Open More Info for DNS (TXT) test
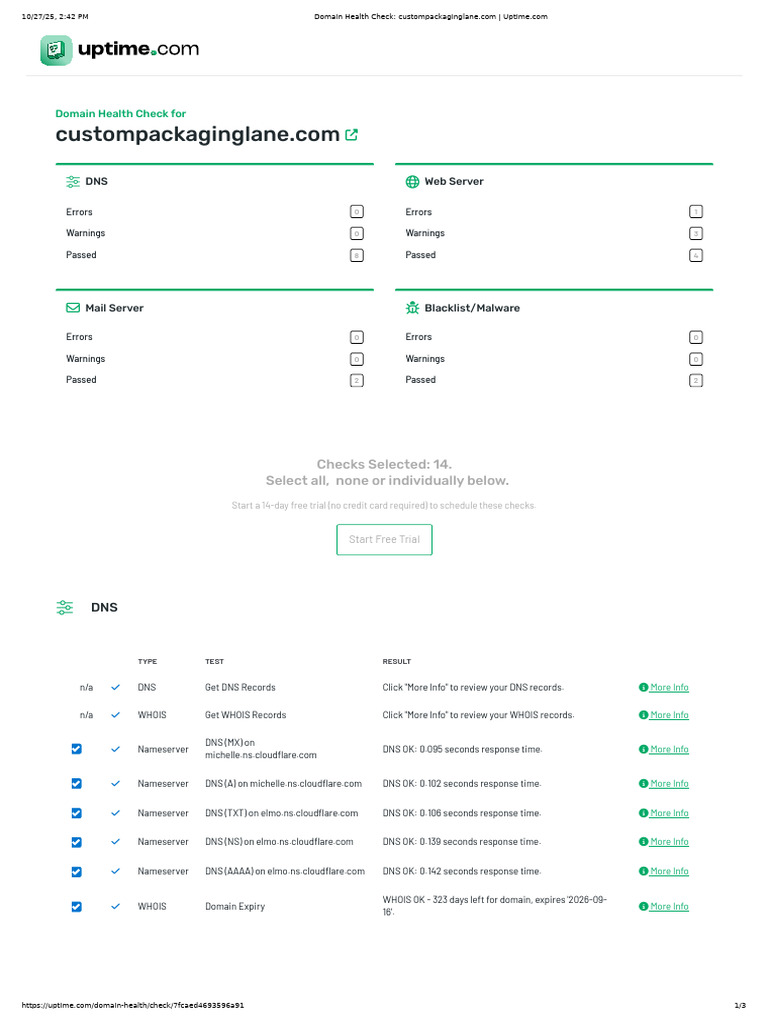The height and width of the screenshot is (1024, 768). coord(664,812)
